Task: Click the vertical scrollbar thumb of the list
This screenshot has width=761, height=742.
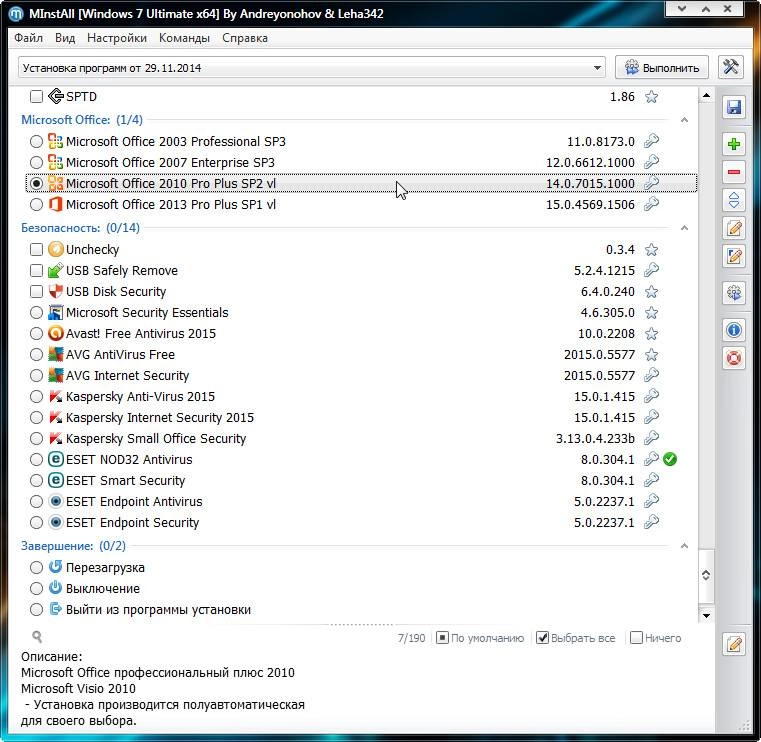Action: pos(706,576)
